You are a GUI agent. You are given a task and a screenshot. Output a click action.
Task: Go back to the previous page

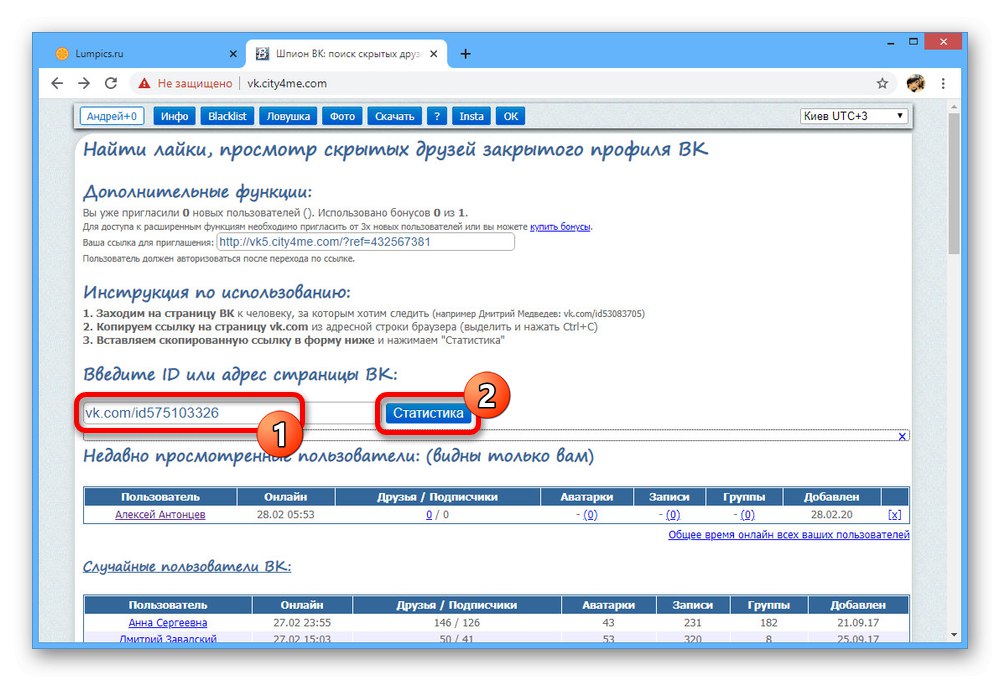pyautogui.click(x=57, y=83)
